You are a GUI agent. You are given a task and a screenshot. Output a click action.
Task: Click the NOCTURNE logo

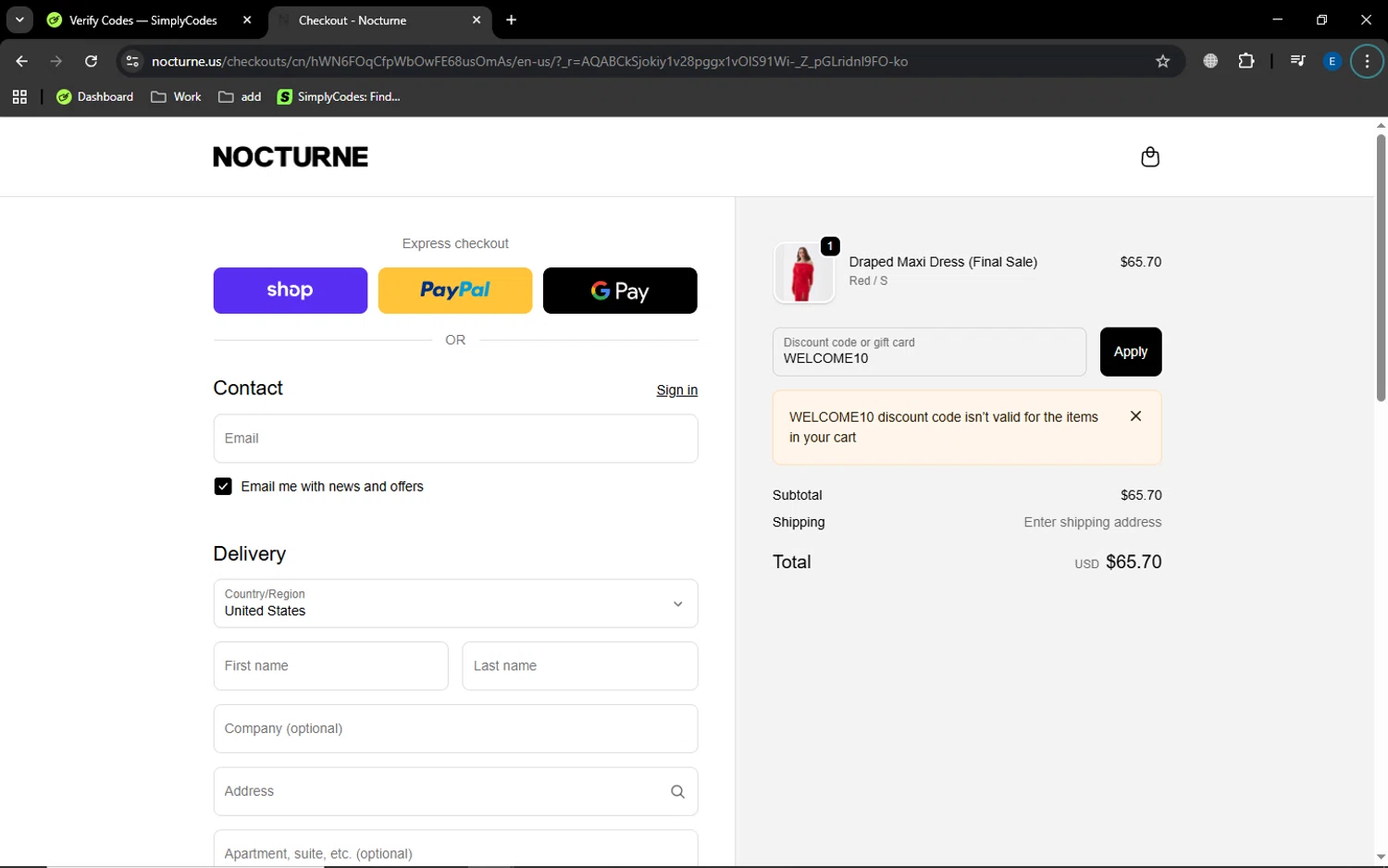pos(291,156)
